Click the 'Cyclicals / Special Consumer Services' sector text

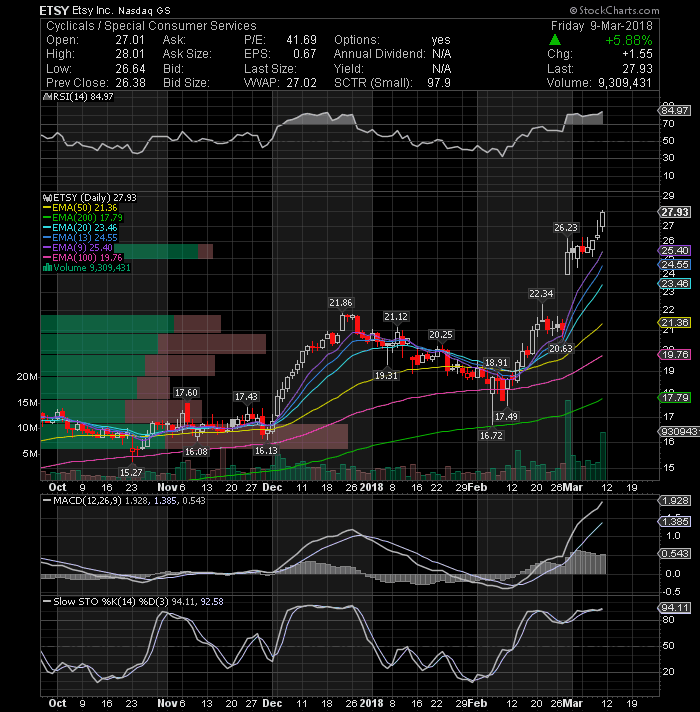pyautogui.click(x=151, y=26)
